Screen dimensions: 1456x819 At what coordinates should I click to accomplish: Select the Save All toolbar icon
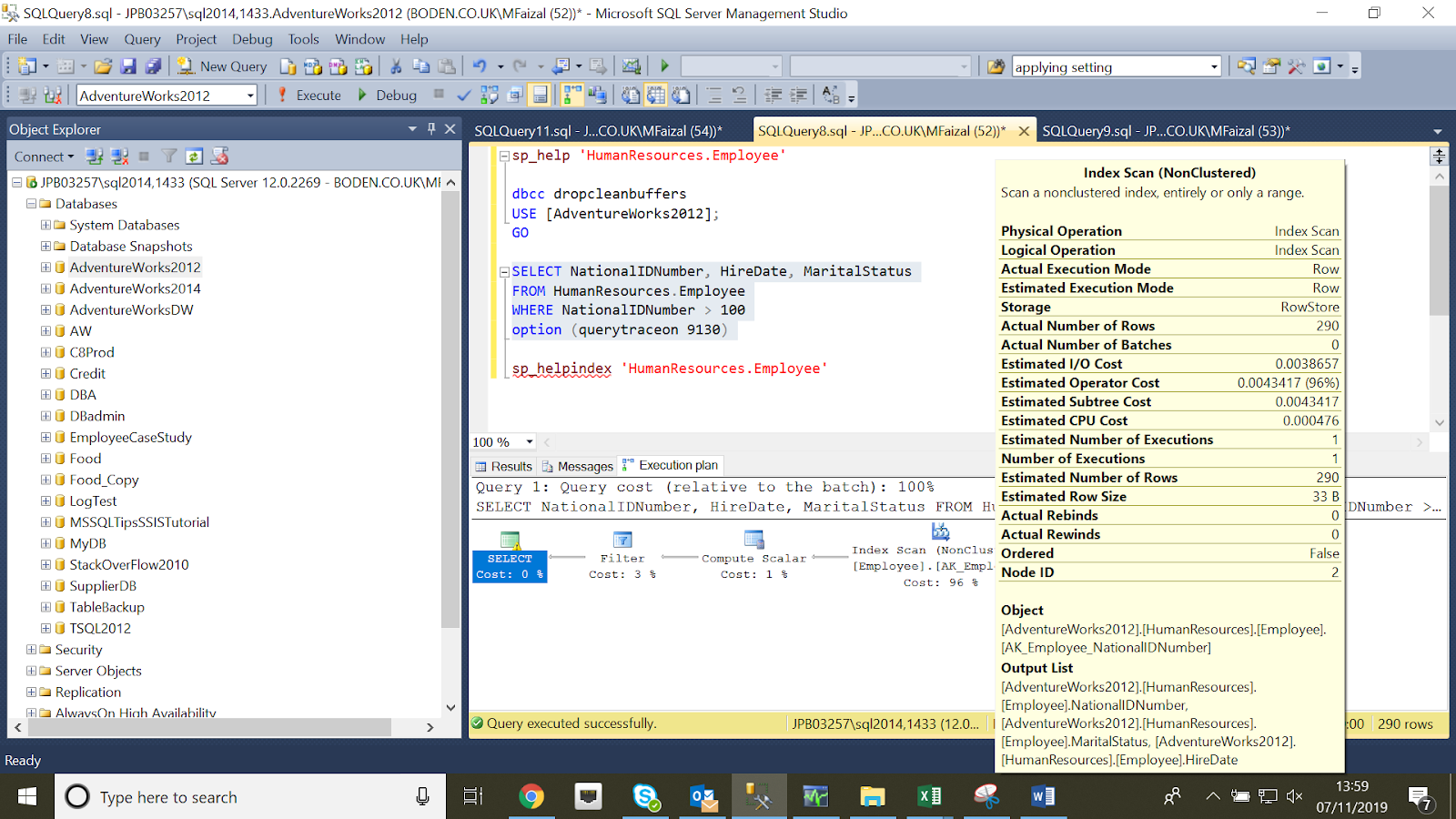point(155,66)
